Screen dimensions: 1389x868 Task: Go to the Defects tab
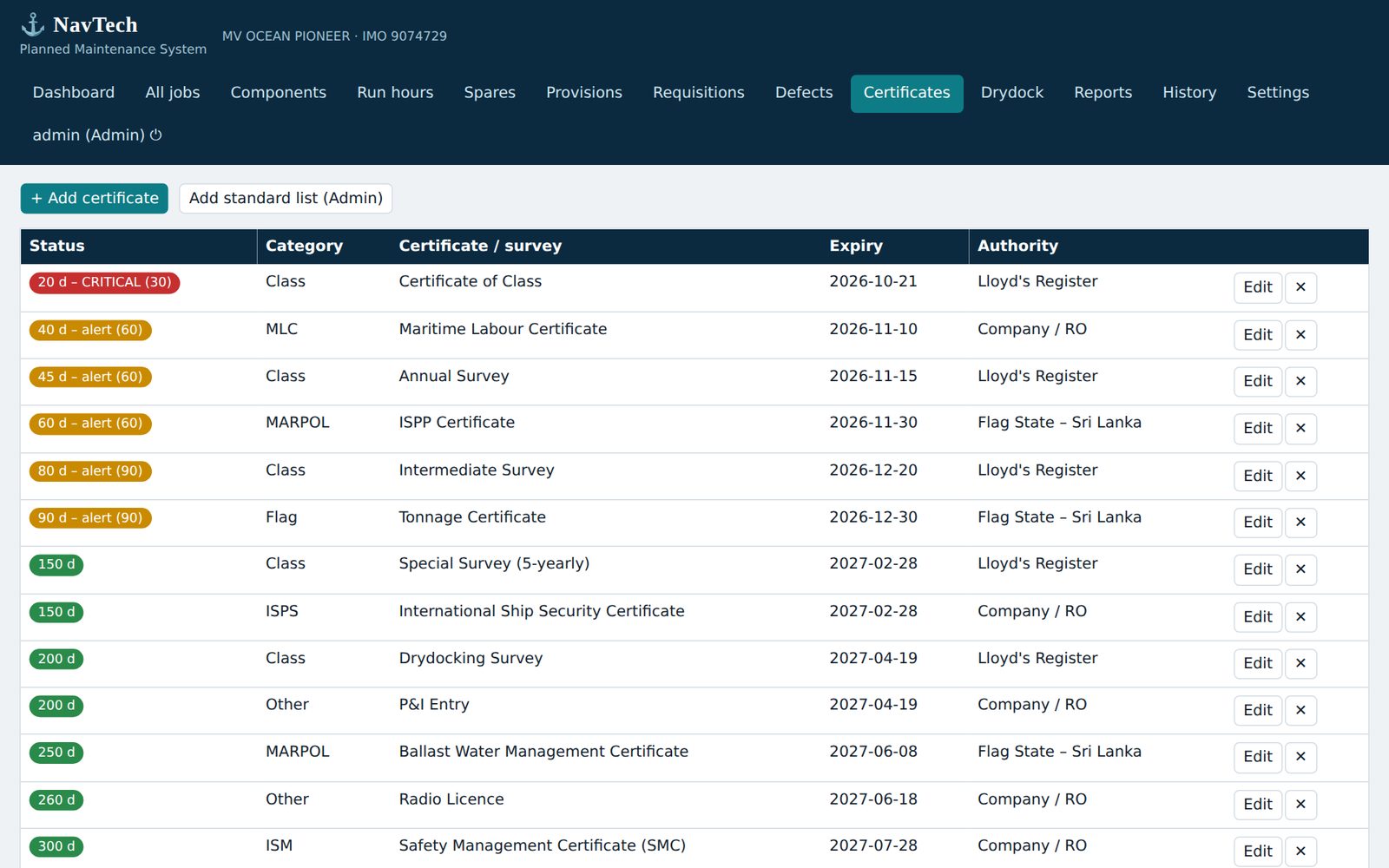[804, 93]
